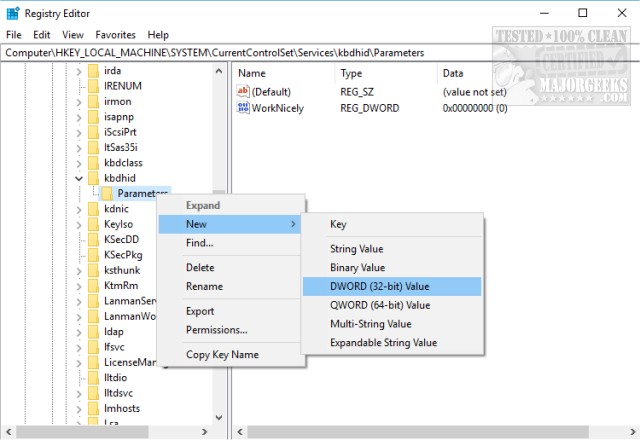Screen dimensions: 640x440
Task: Click the KSecPkg folder icon
Action: pos(93,255)
